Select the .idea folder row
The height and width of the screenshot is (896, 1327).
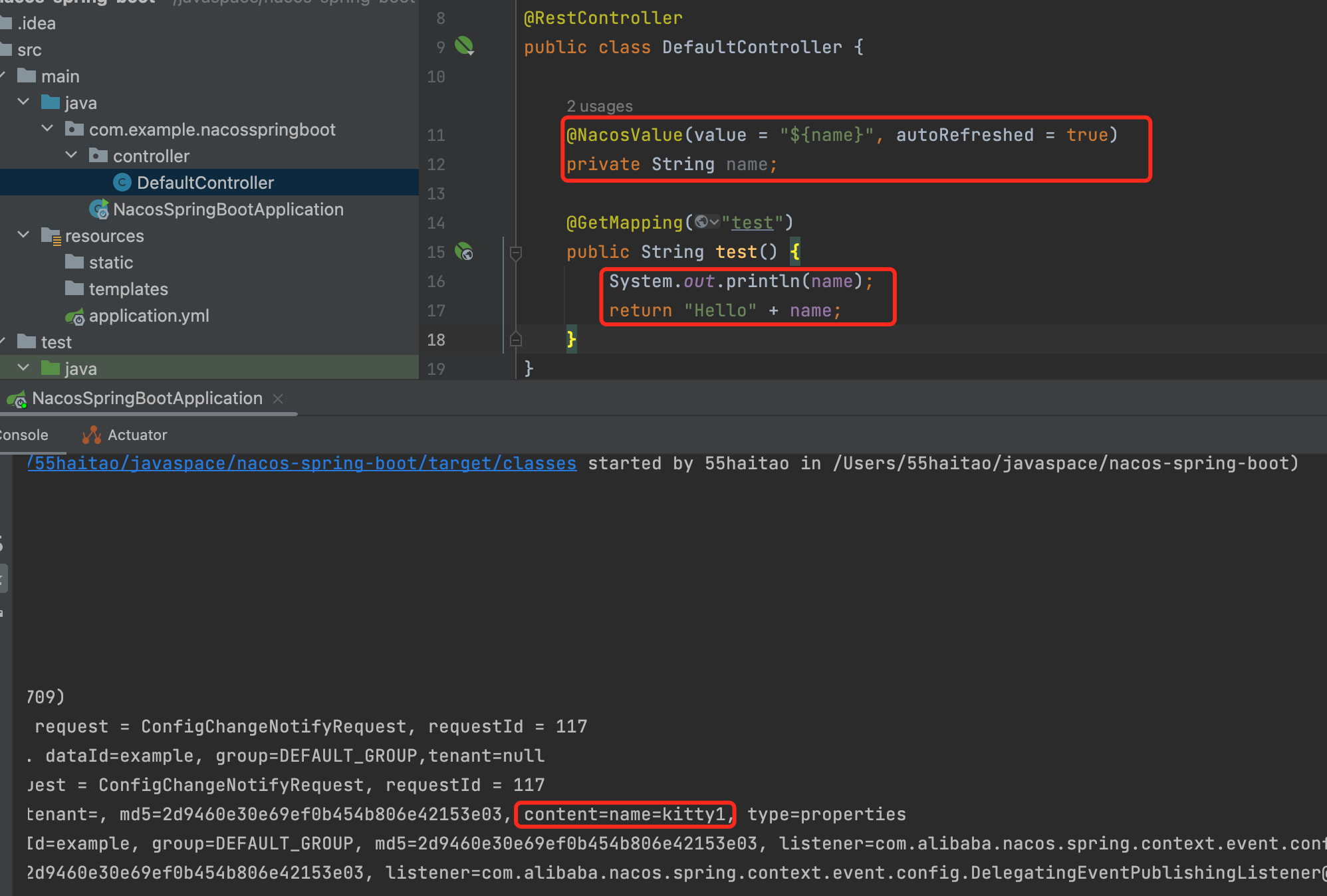209,23
